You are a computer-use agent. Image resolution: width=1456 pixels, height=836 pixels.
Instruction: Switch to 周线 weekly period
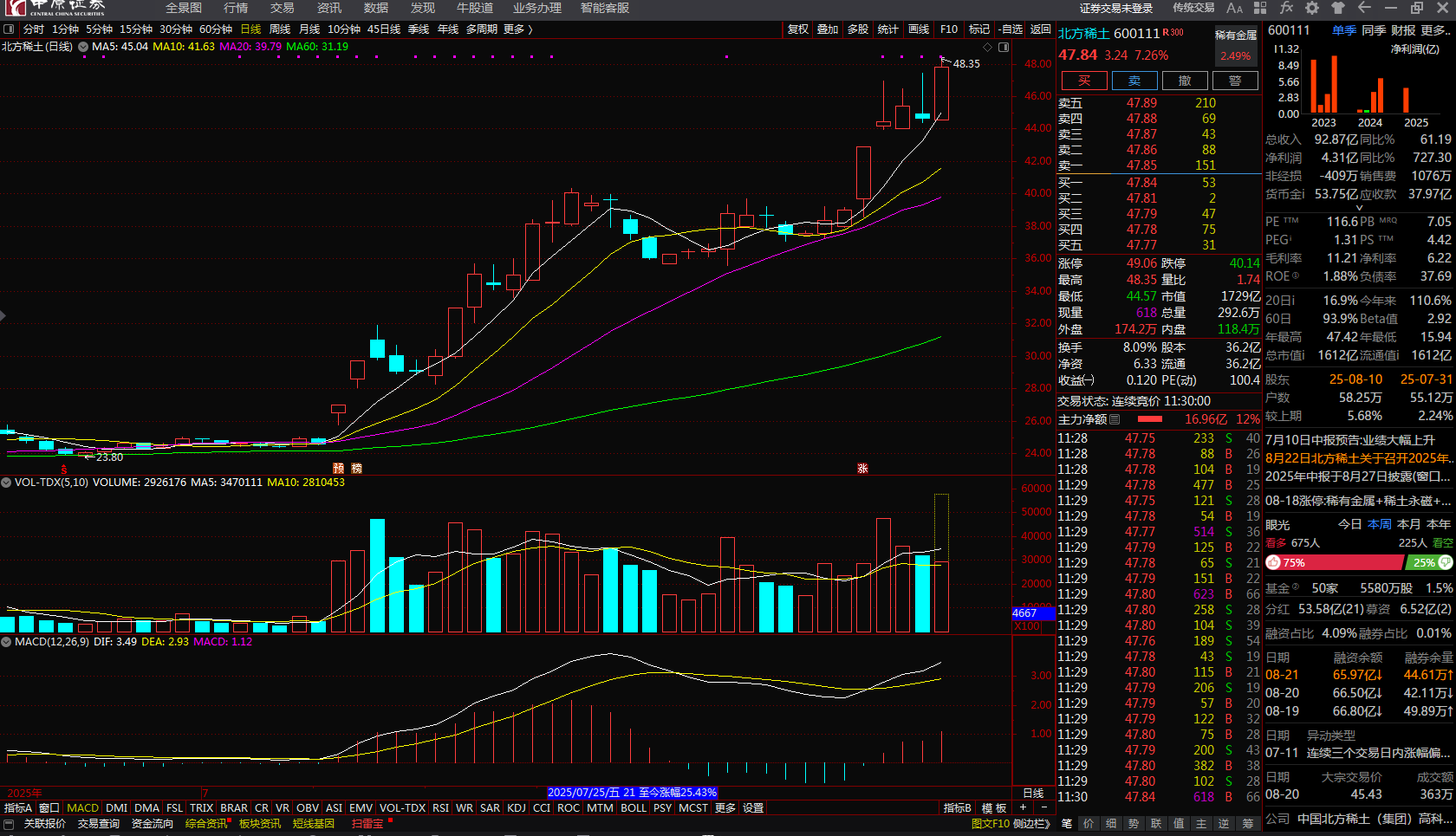tap(280, 29)
